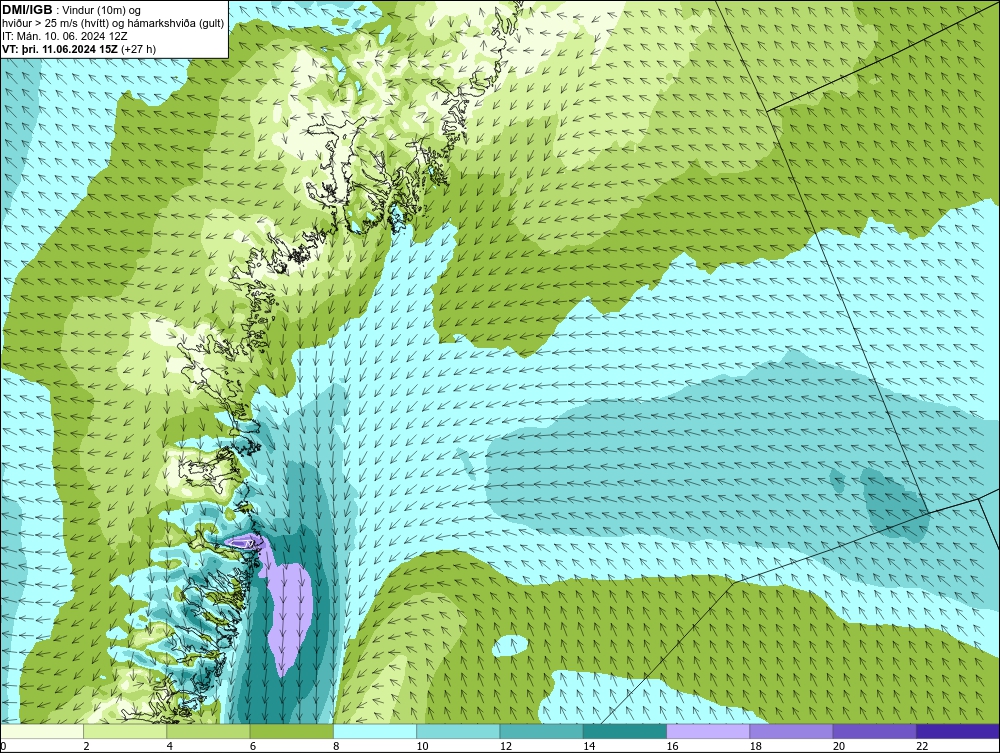Image resolution: width=1000 pixels, height=753 pixels.
Task: Click the '14' label on the color scale
Action: click(x=589, y=746)
